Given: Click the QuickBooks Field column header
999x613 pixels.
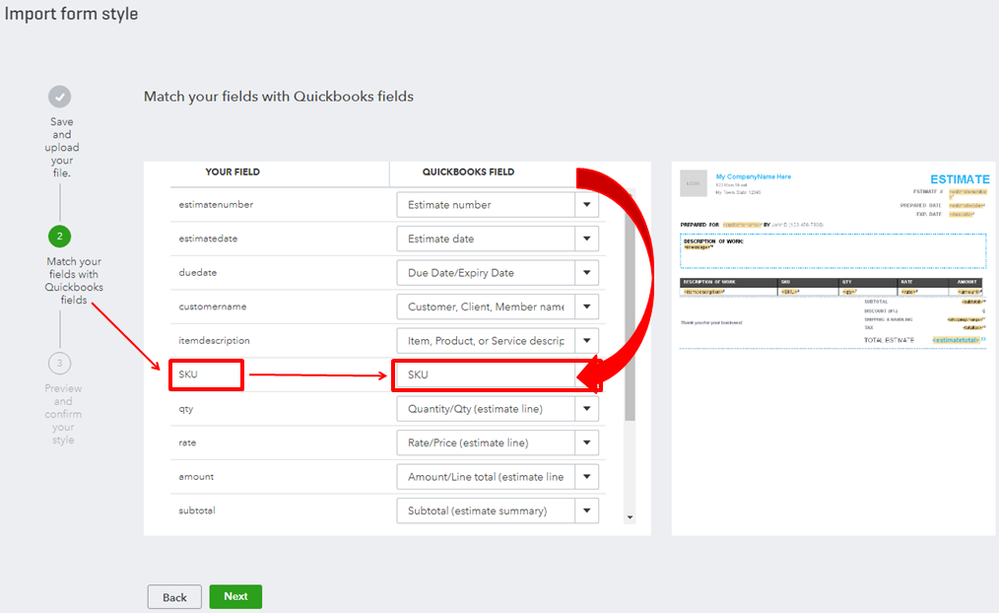Looking at the screenshot, I should [468, 172].
